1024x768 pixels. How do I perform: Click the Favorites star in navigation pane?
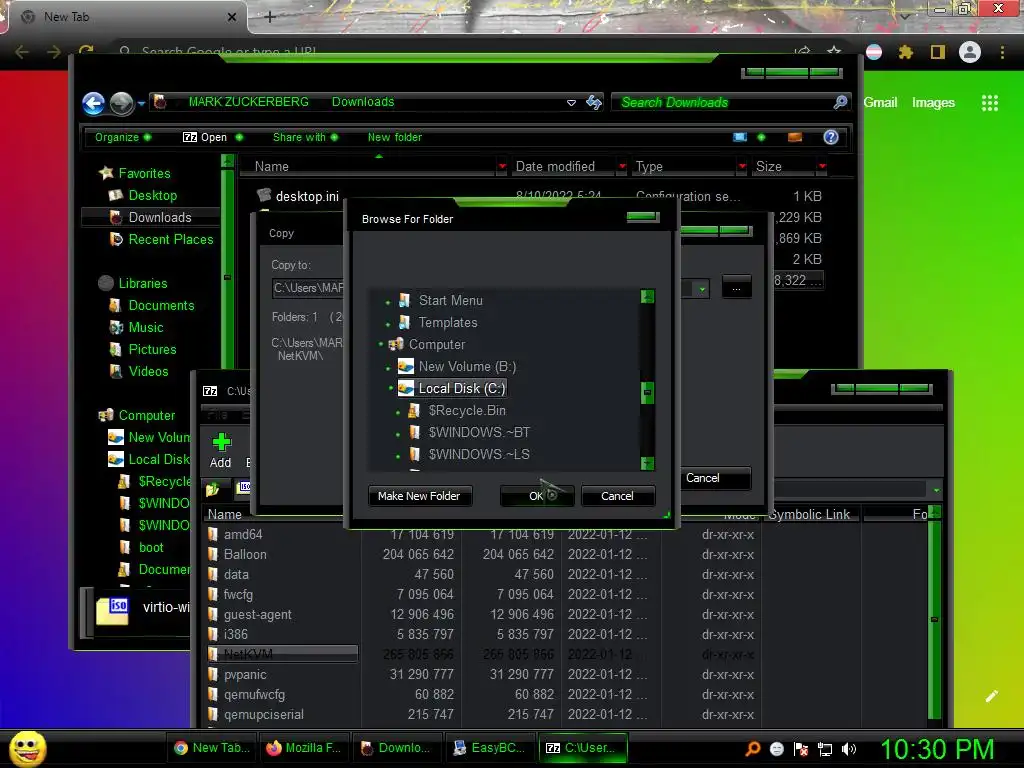[x=106, y=173]
